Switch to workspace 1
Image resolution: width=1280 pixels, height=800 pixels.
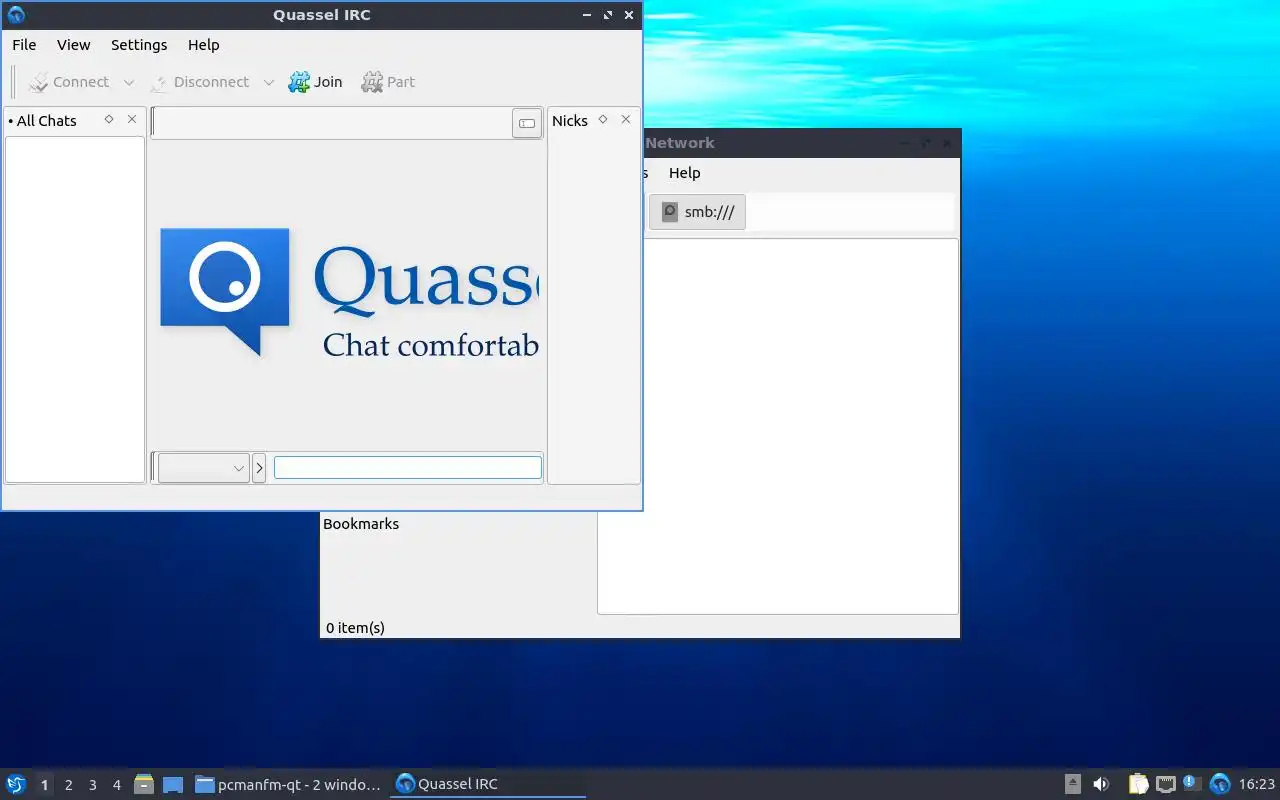pos(44,785)
